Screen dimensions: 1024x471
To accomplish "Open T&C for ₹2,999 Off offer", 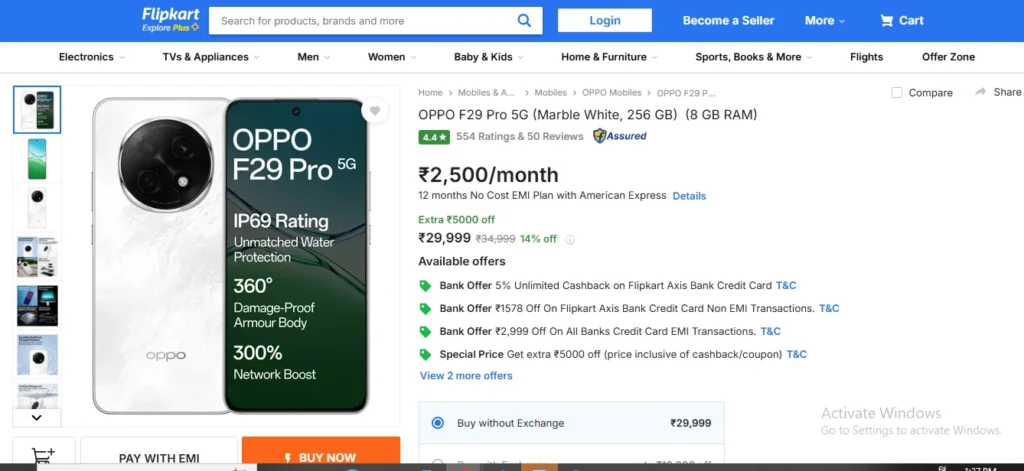I will [770, 331].
